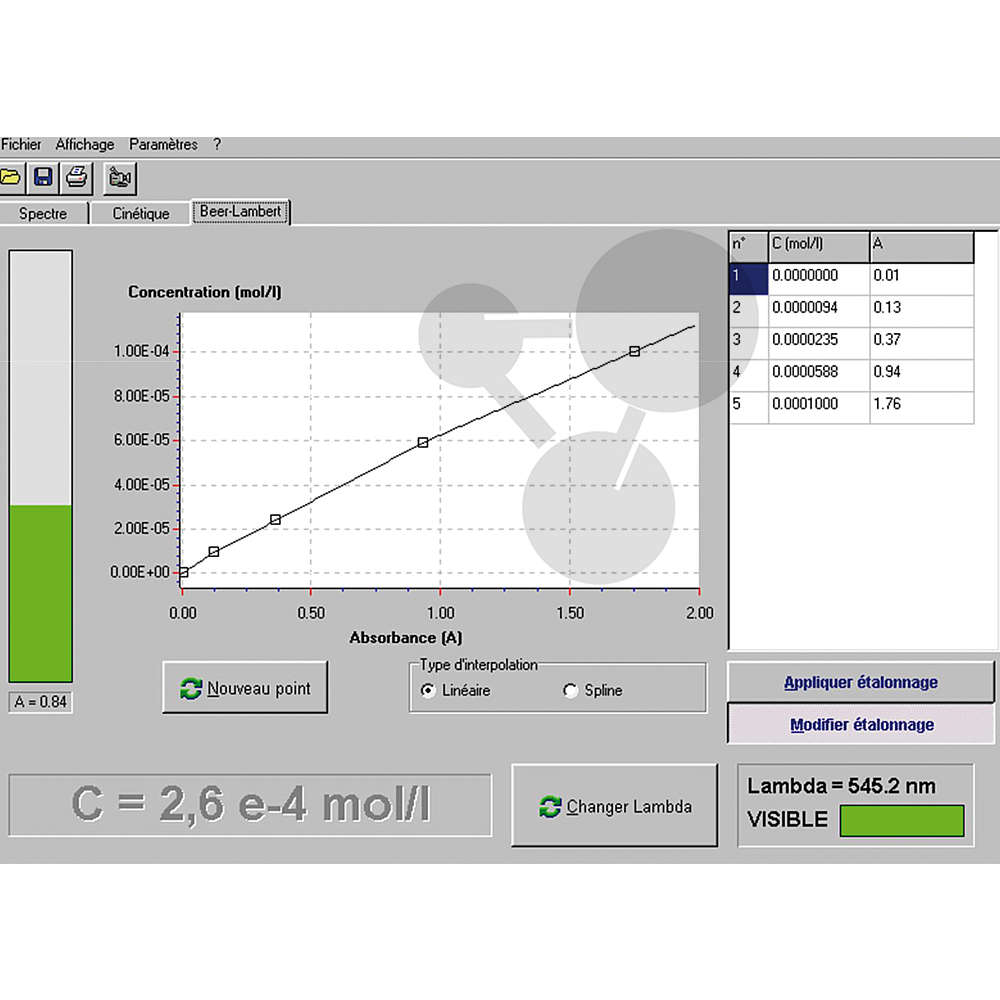The width and height of the screenshot is (1000, 1000).
Task: Click concentration cell 0.0000094
Action: (x=819, y=311)
